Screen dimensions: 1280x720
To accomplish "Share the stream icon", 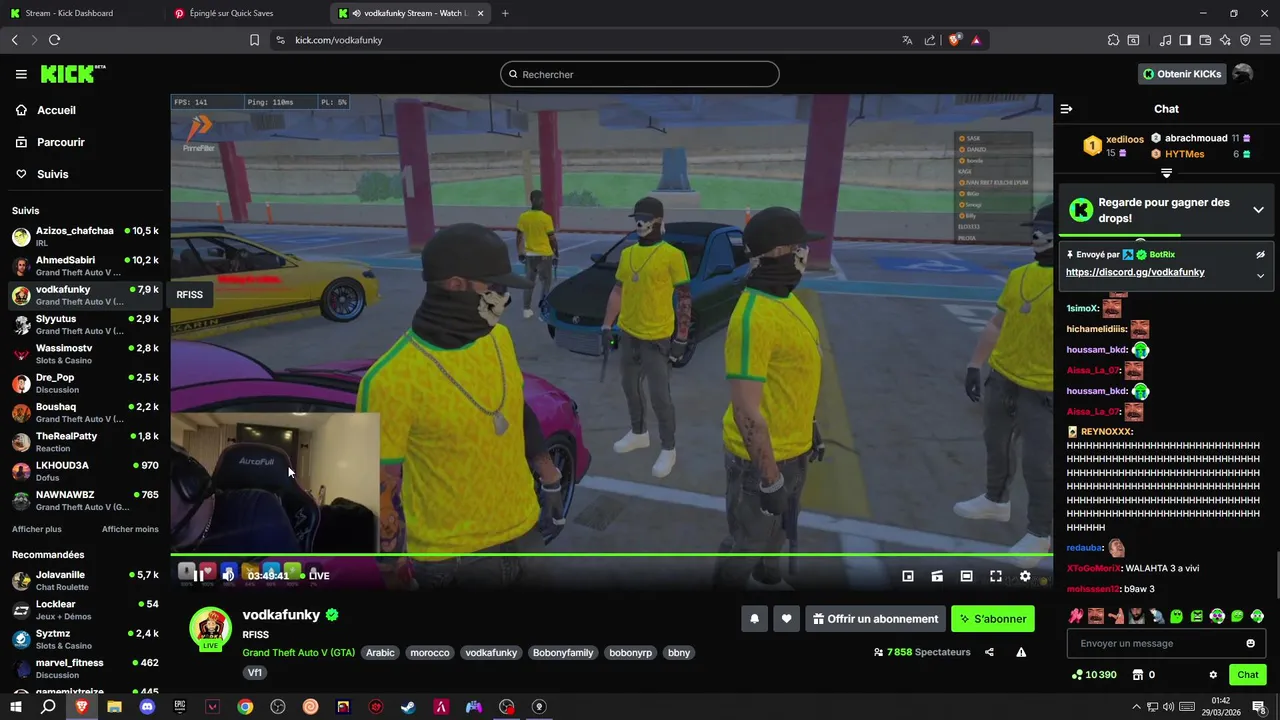I will click(989, 652).
